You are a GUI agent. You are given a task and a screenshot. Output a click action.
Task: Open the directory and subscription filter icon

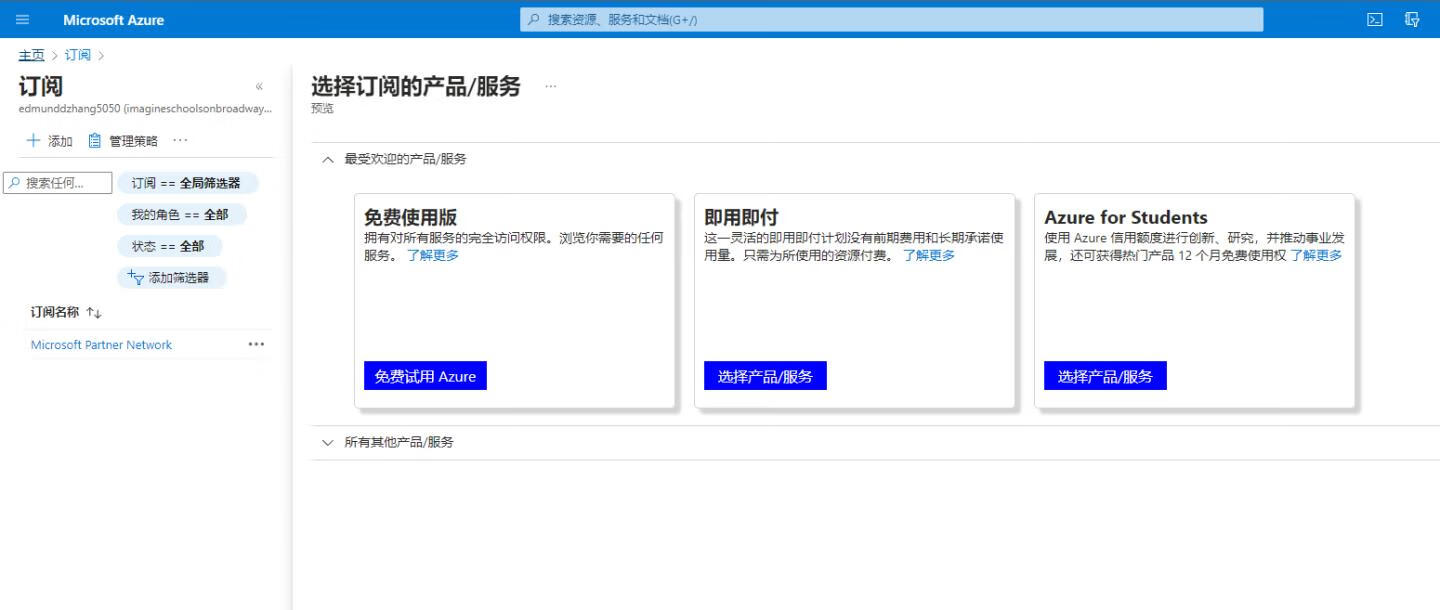coord(1412,19)
